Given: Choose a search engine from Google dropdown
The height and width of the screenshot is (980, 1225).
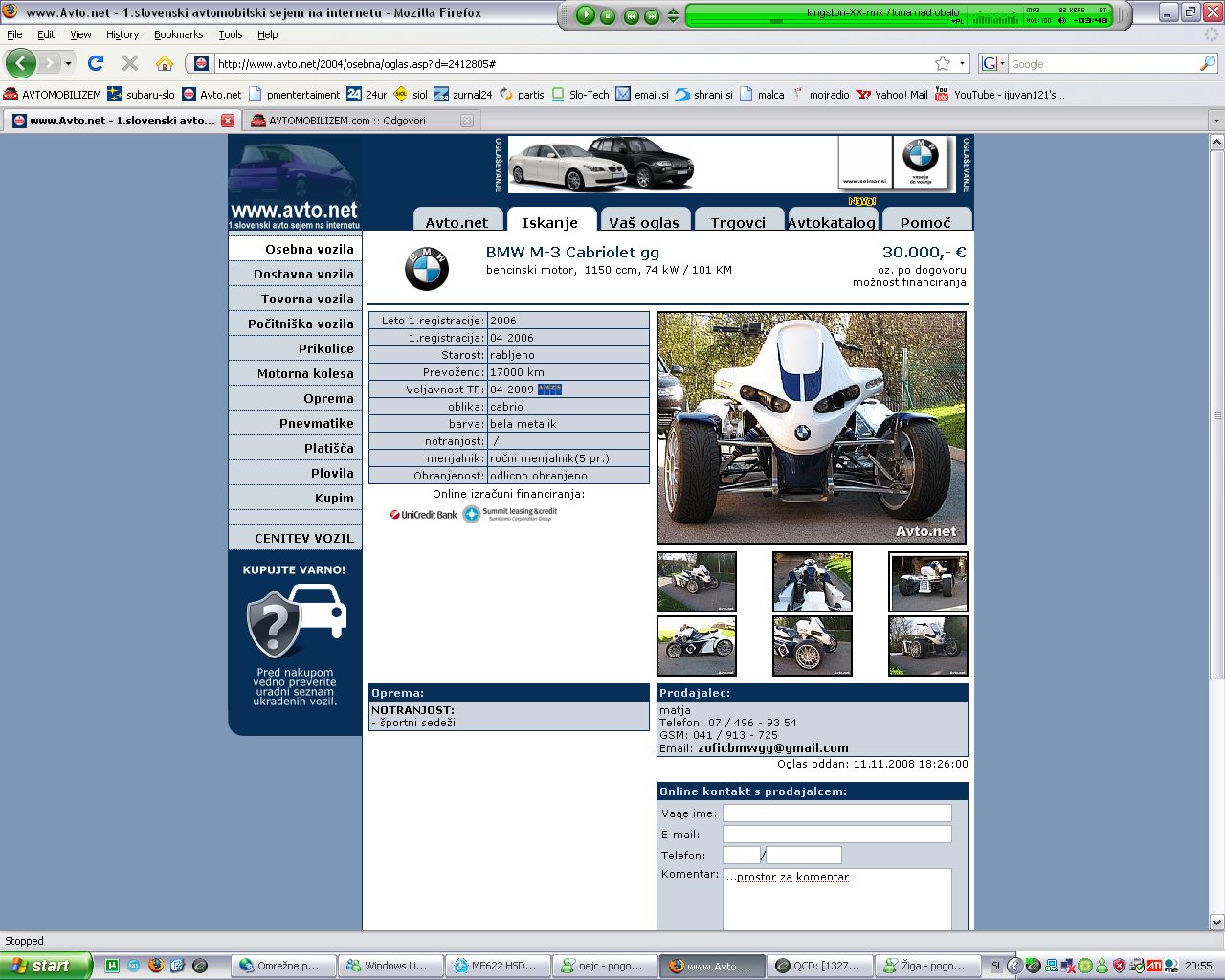Looking at the screenshot, I should click(x=993, y=64).
